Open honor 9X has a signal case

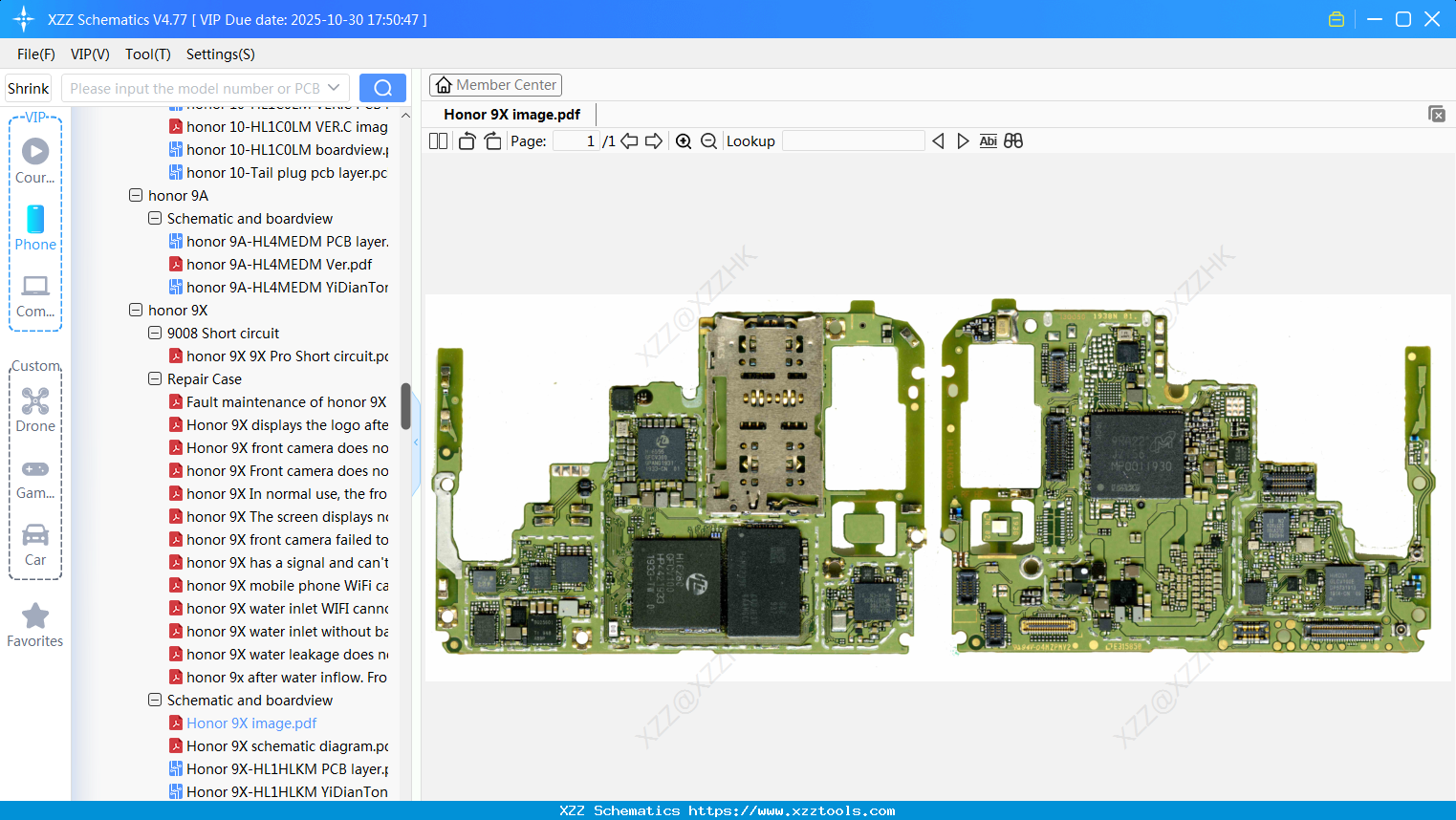[278, 563]
